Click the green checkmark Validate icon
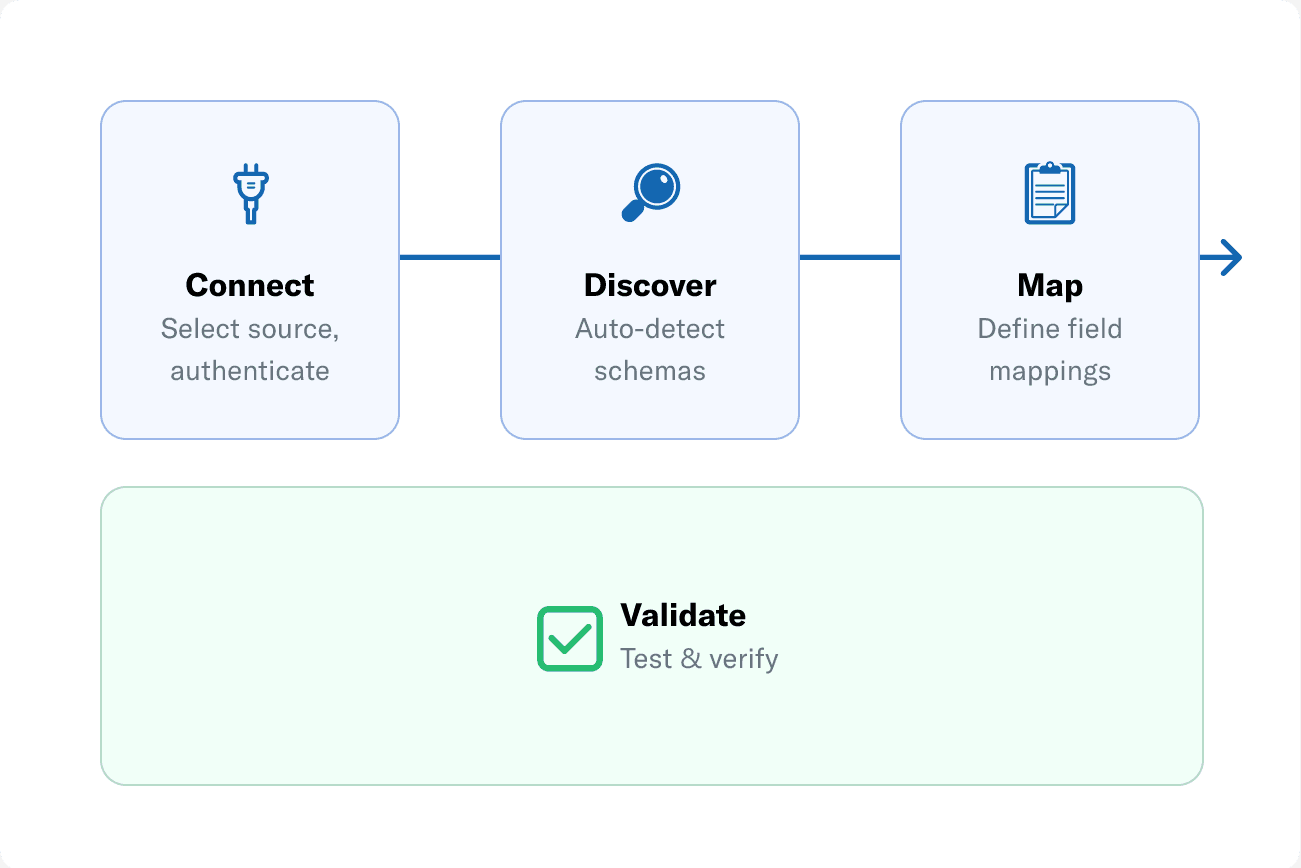Screen dimensions: 1301x868 pos(570,638)
